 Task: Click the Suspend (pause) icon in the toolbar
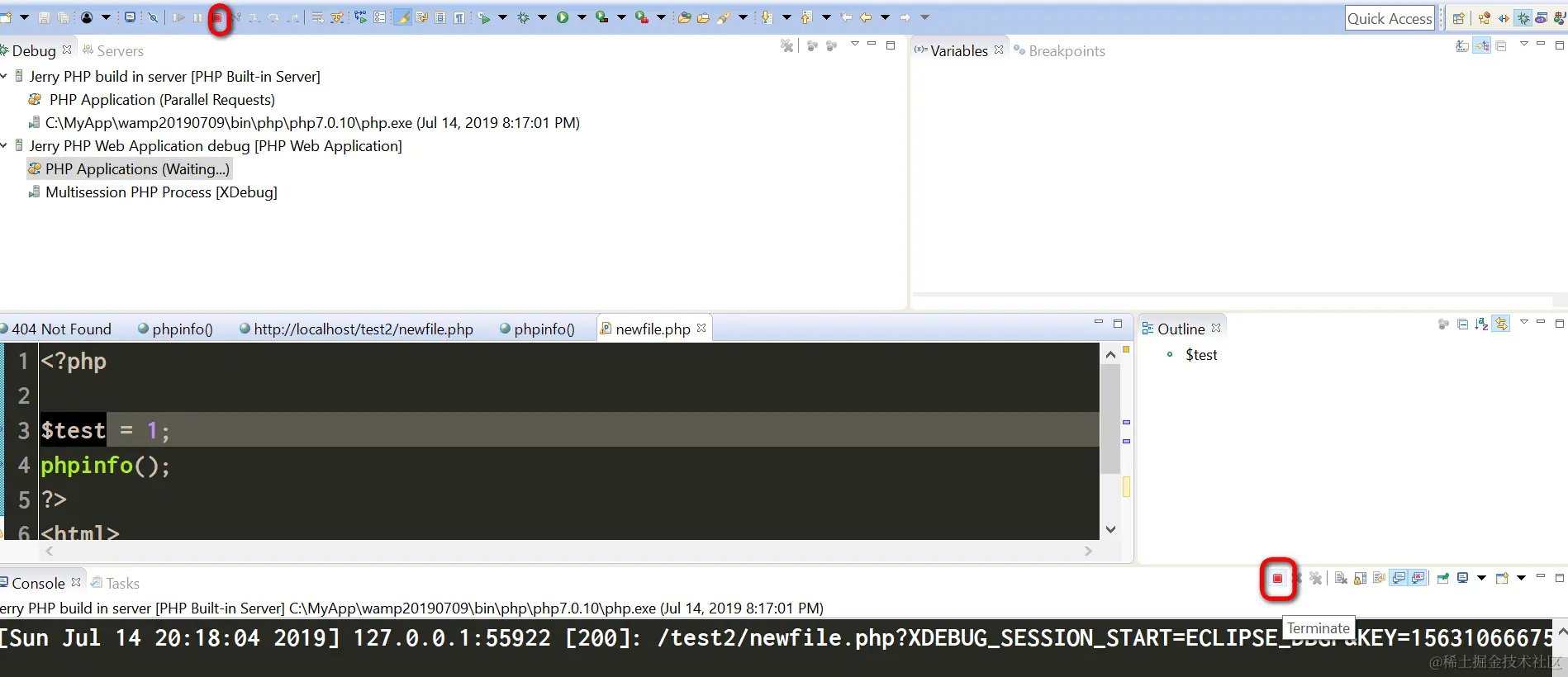tap(197, 17)
